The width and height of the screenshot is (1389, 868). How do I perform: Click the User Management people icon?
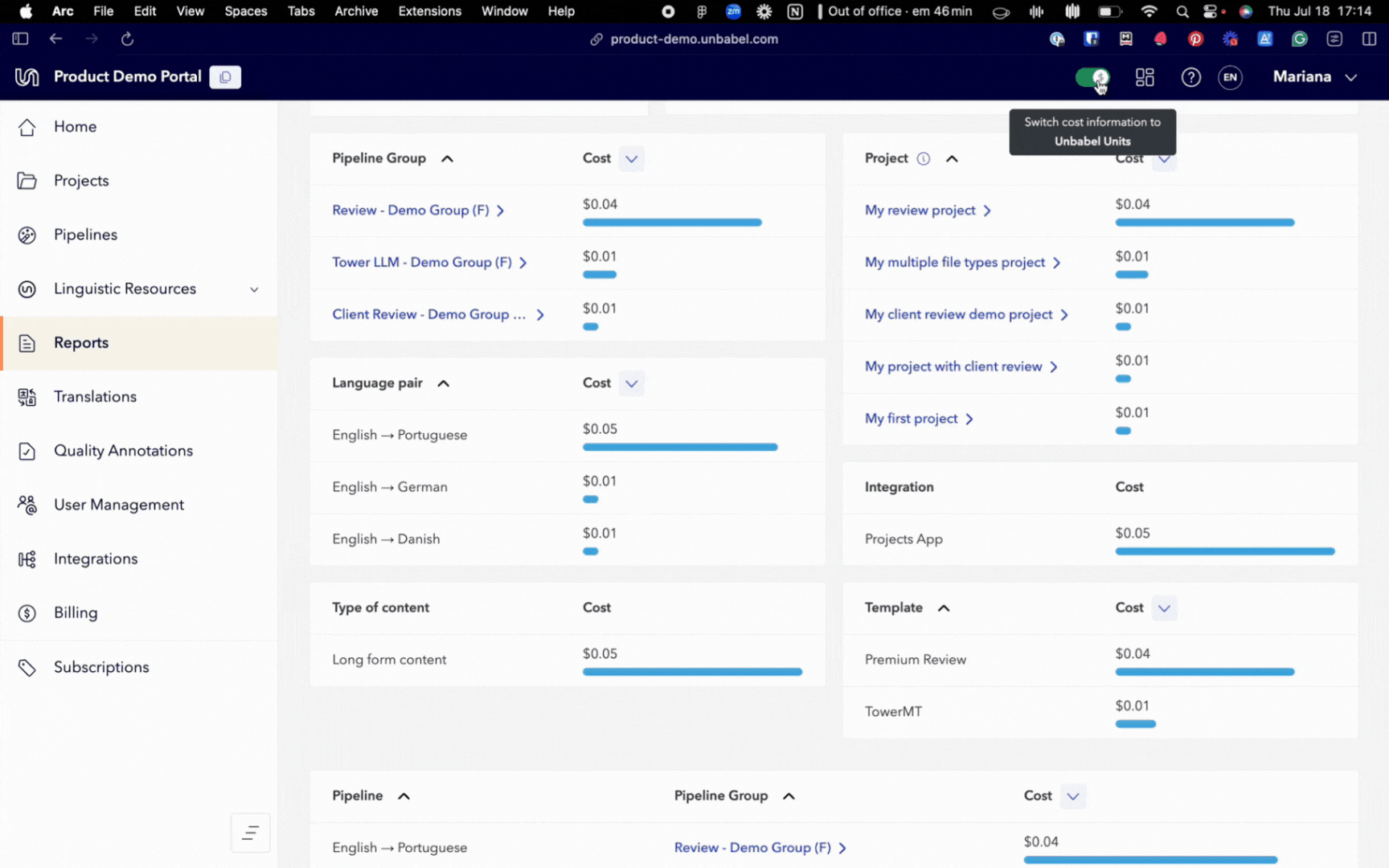(27, 505)
